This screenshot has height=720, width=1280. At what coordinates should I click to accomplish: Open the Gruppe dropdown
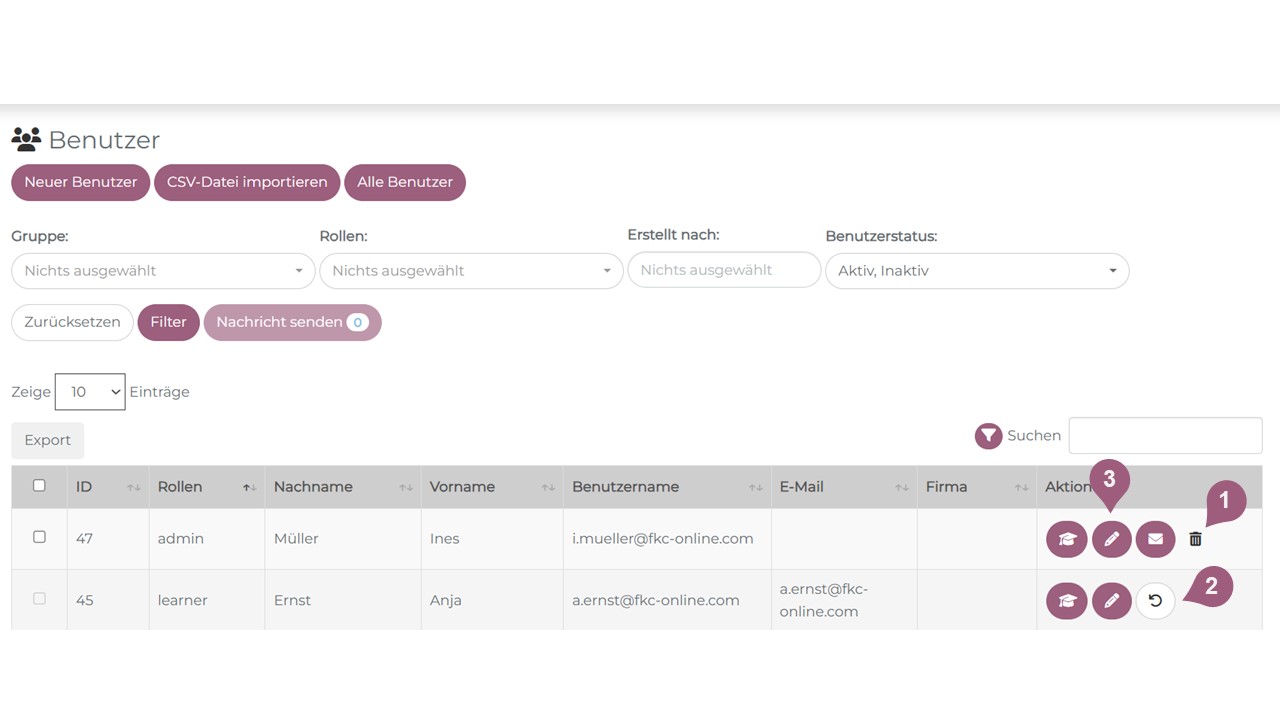[163, 271]
